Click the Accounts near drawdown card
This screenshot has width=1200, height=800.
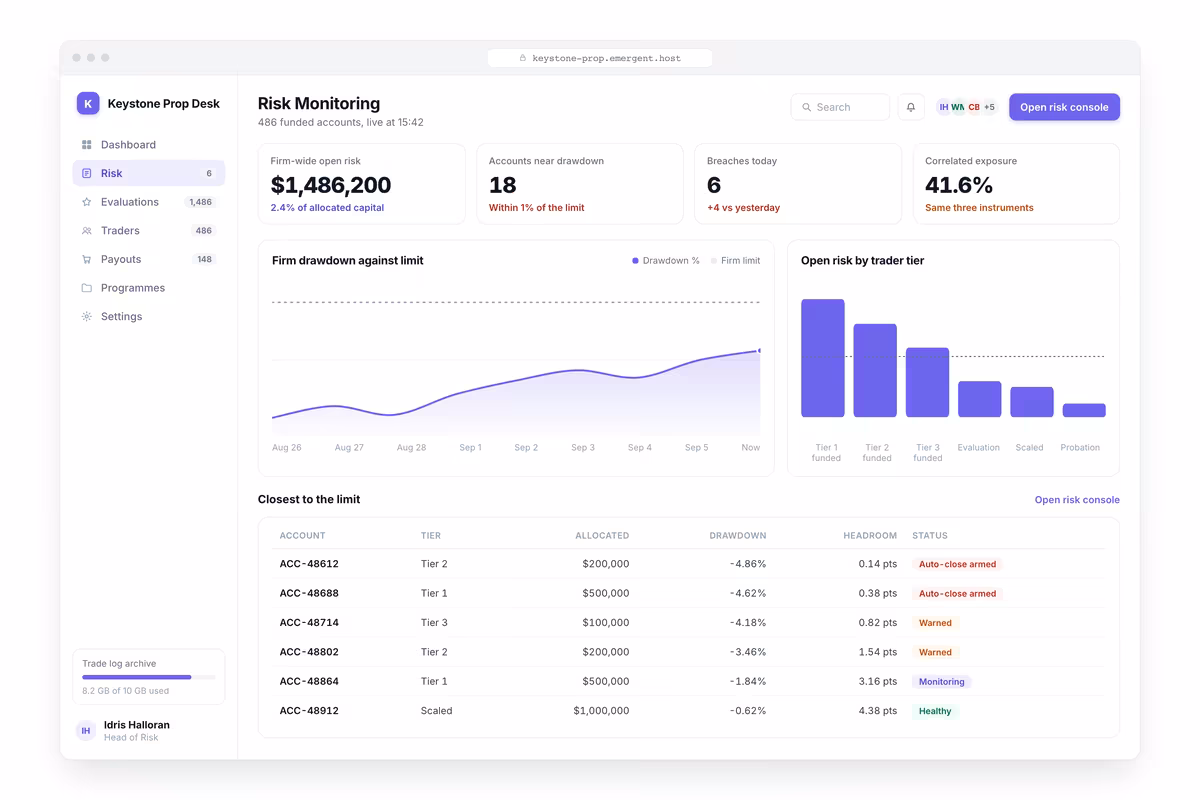coord(580,184)
